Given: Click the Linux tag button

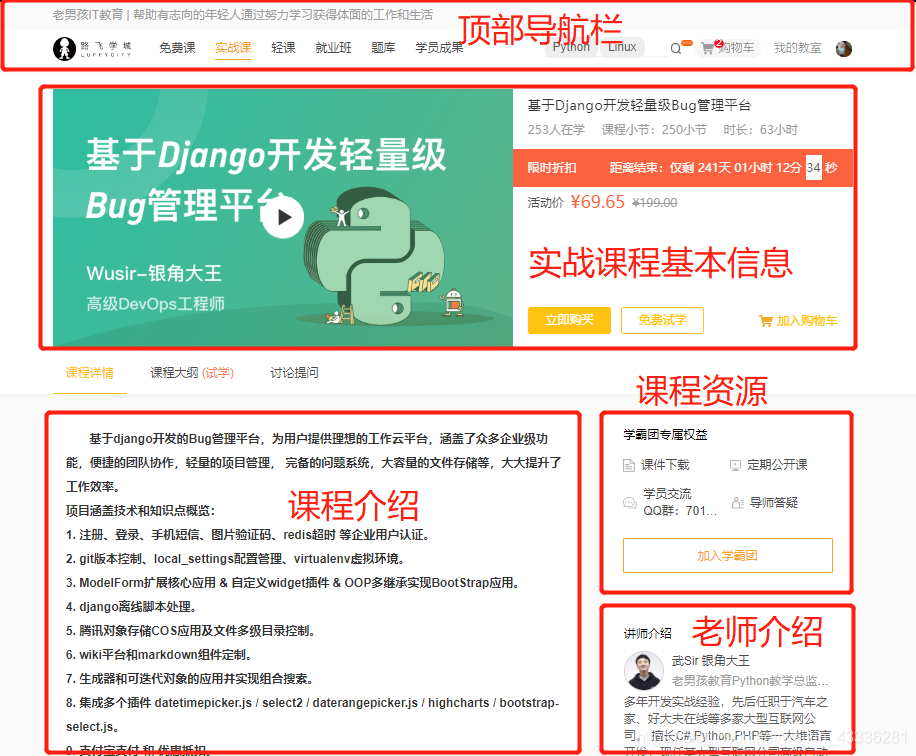Looking at the screenshot, I should (x=622, y=47).
